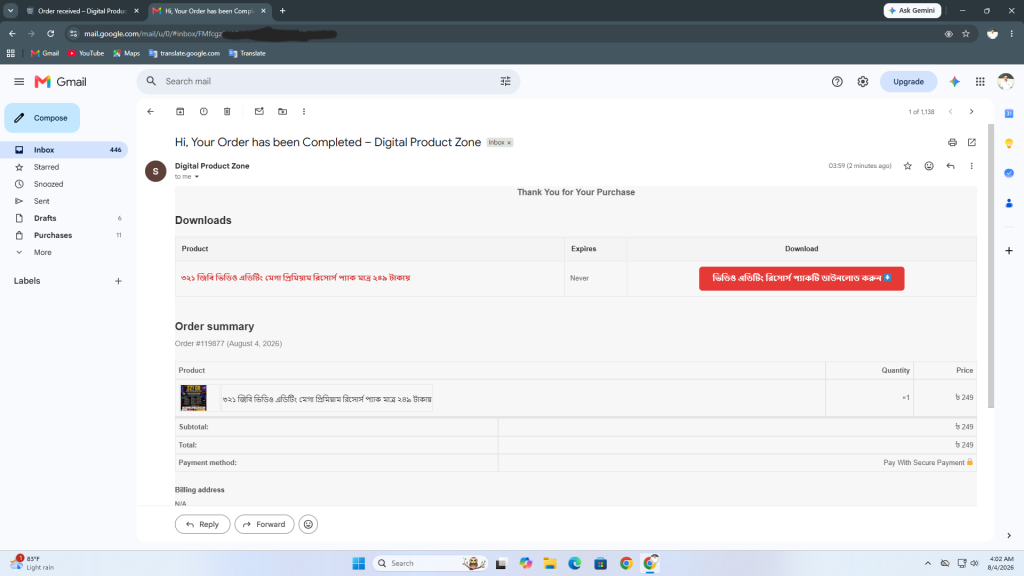Open Google account avatar
The image size is (1024, 576).
tap(1006, 82)
